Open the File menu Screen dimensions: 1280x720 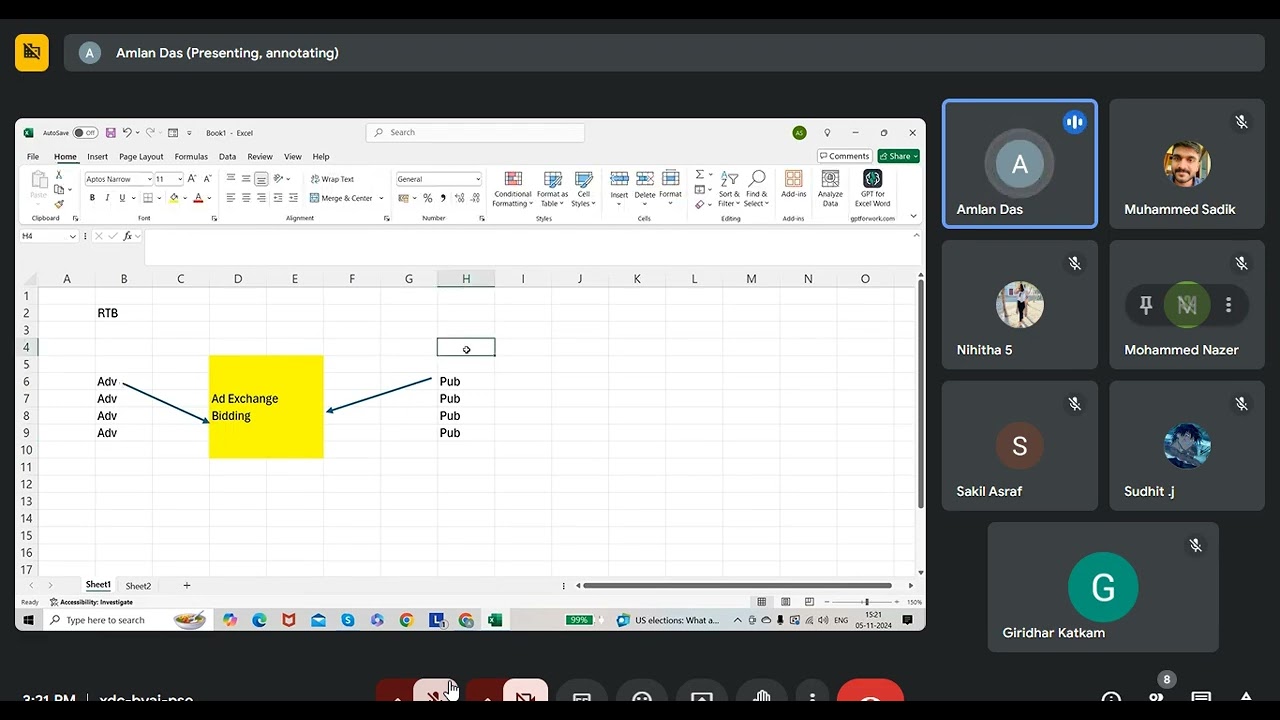click(x=33, y=157)
